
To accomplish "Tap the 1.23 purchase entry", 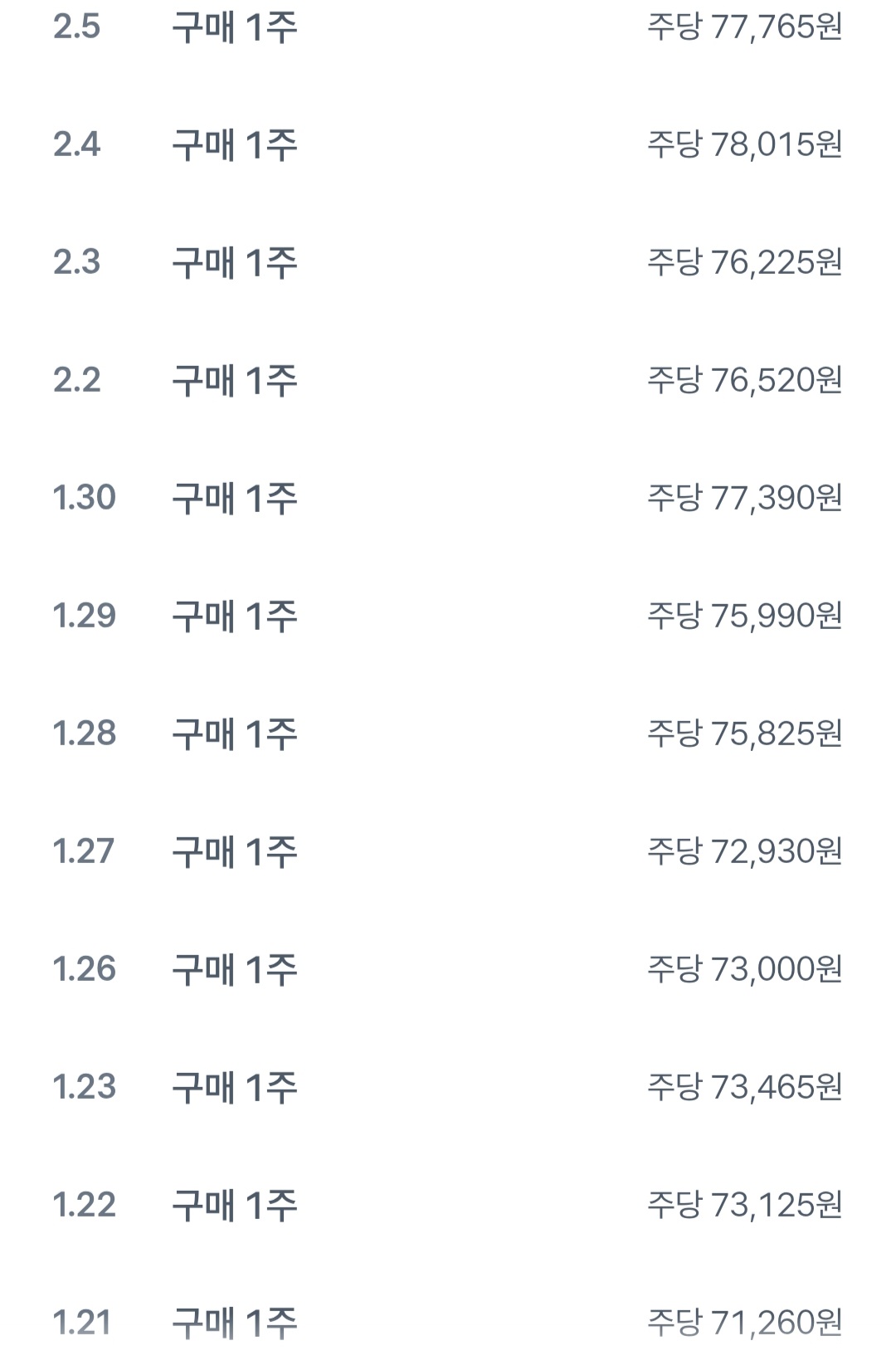I will (x=234, y=1088).
